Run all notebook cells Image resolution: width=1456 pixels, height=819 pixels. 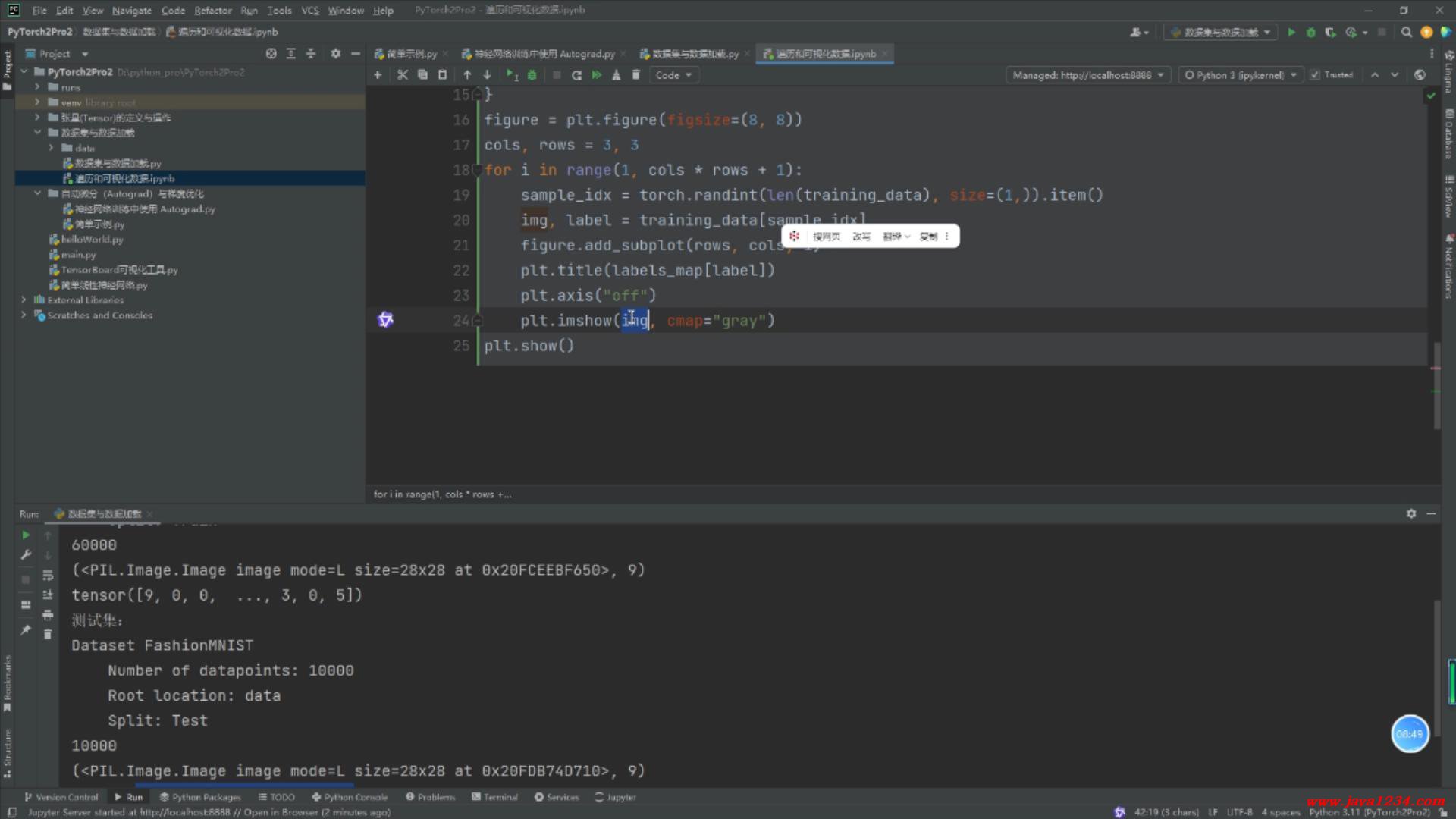coord(597,75)
